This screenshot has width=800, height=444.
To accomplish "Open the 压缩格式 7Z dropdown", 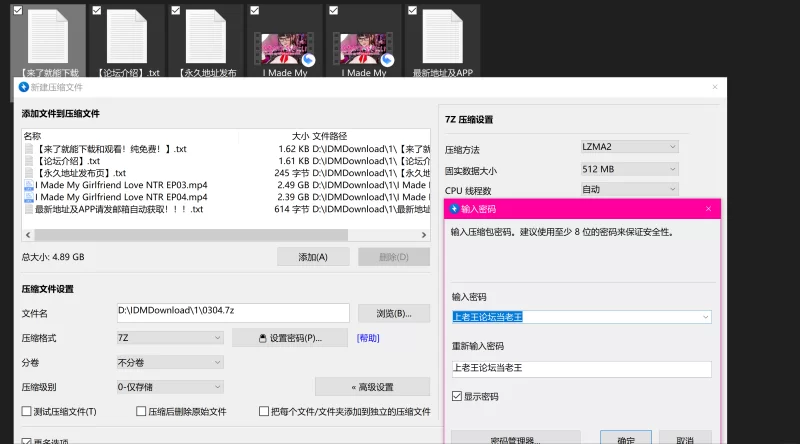I will pos(170,338).
